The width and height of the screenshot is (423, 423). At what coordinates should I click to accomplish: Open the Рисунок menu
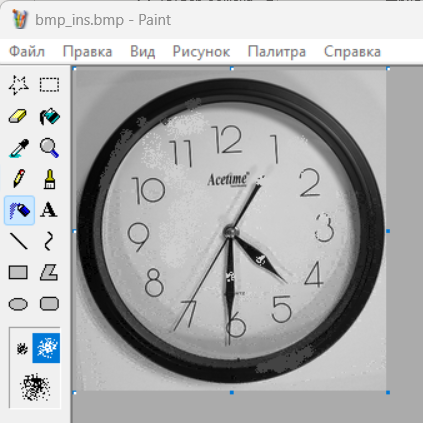pyautogui.click(x=201, y=52)
